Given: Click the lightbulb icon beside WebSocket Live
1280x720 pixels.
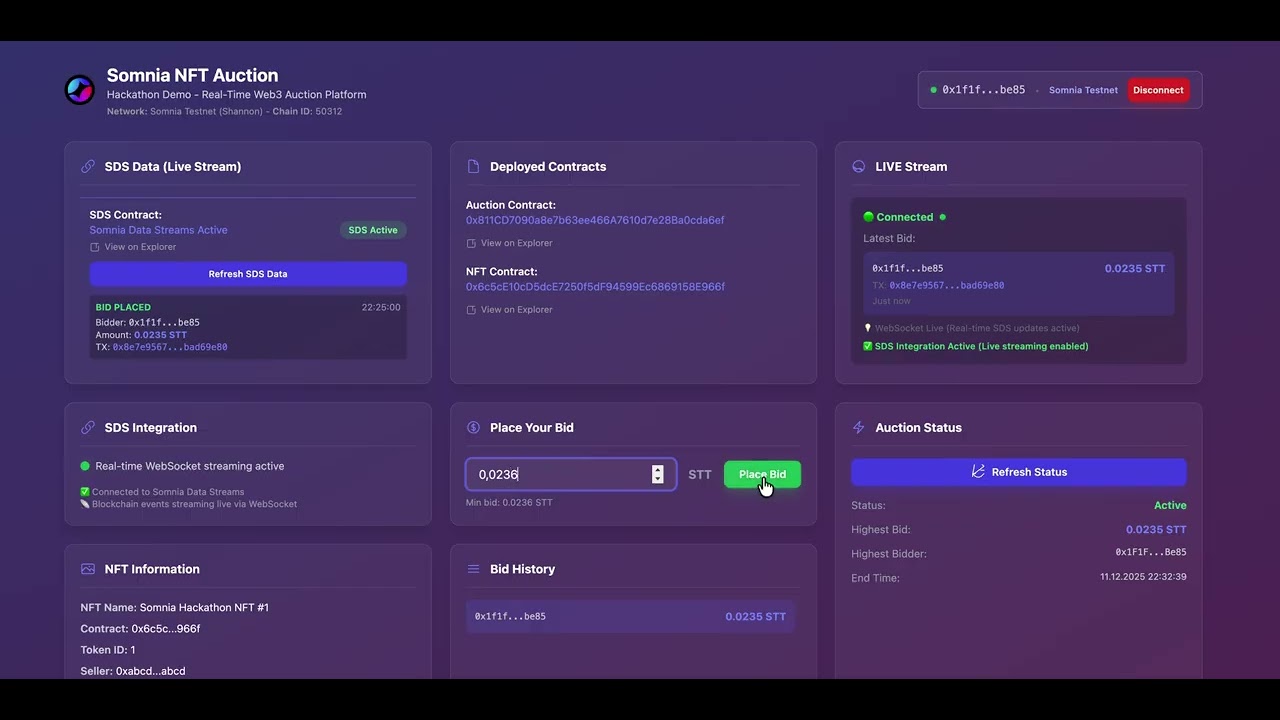Looking at the screenshot, I should 868,328.
